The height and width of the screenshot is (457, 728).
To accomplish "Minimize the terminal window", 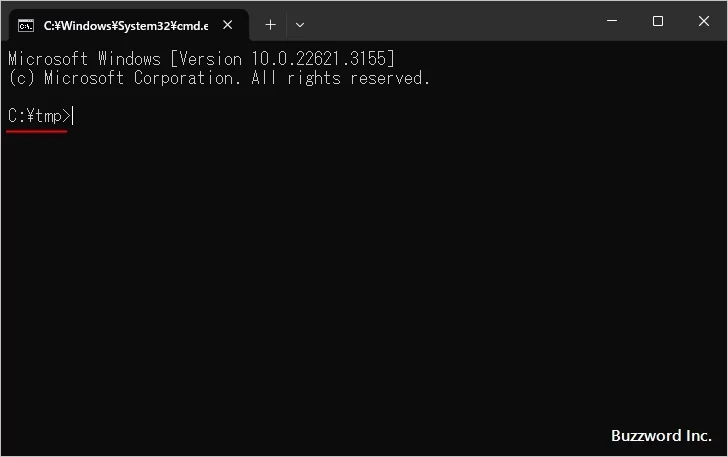I will (612, 21).
